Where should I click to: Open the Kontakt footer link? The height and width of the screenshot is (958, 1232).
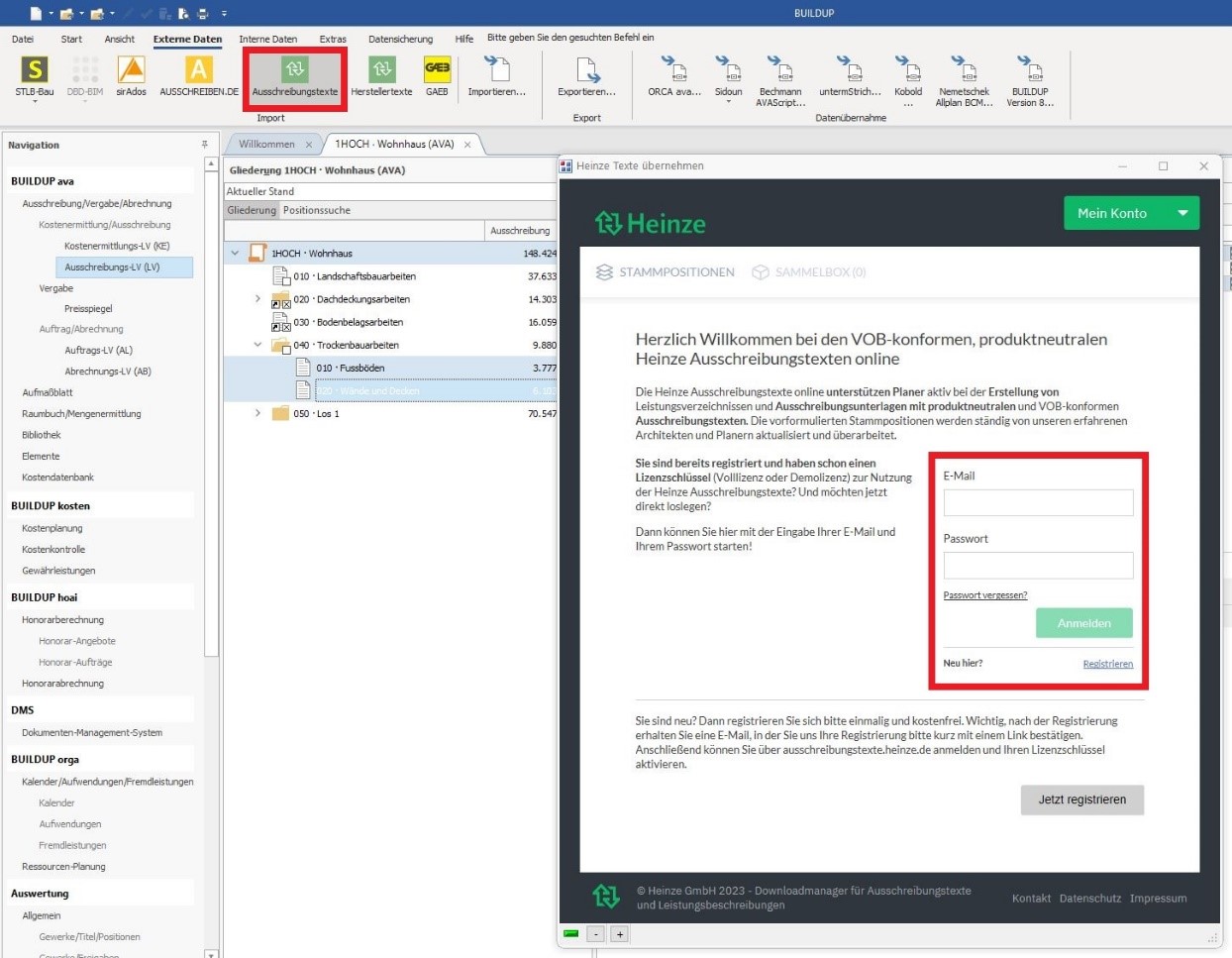(1031, 899)
